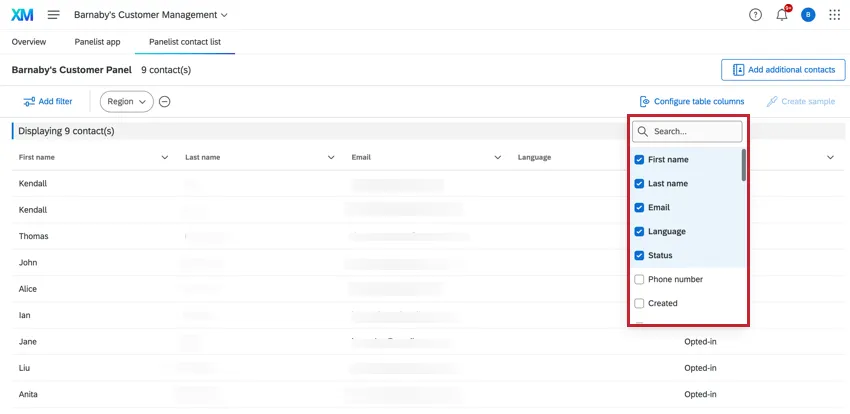Click Add additional contacts button
This screenshot has height=414, width=850.
[783, 70]
